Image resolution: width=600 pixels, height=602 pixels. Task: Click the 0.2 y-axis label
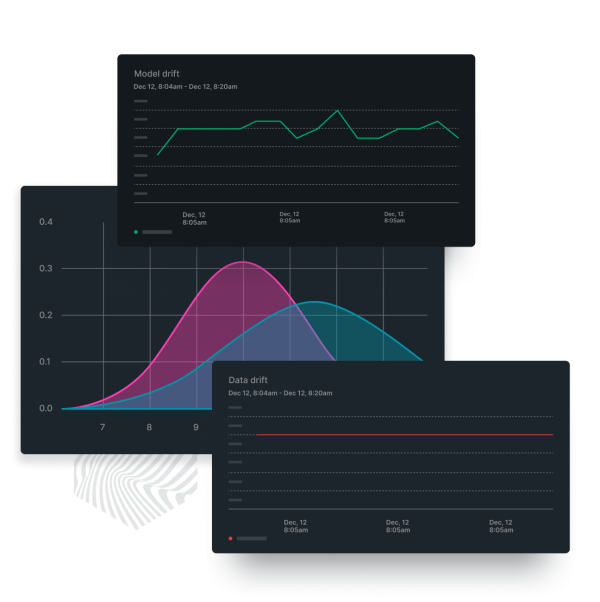(46, 315)
